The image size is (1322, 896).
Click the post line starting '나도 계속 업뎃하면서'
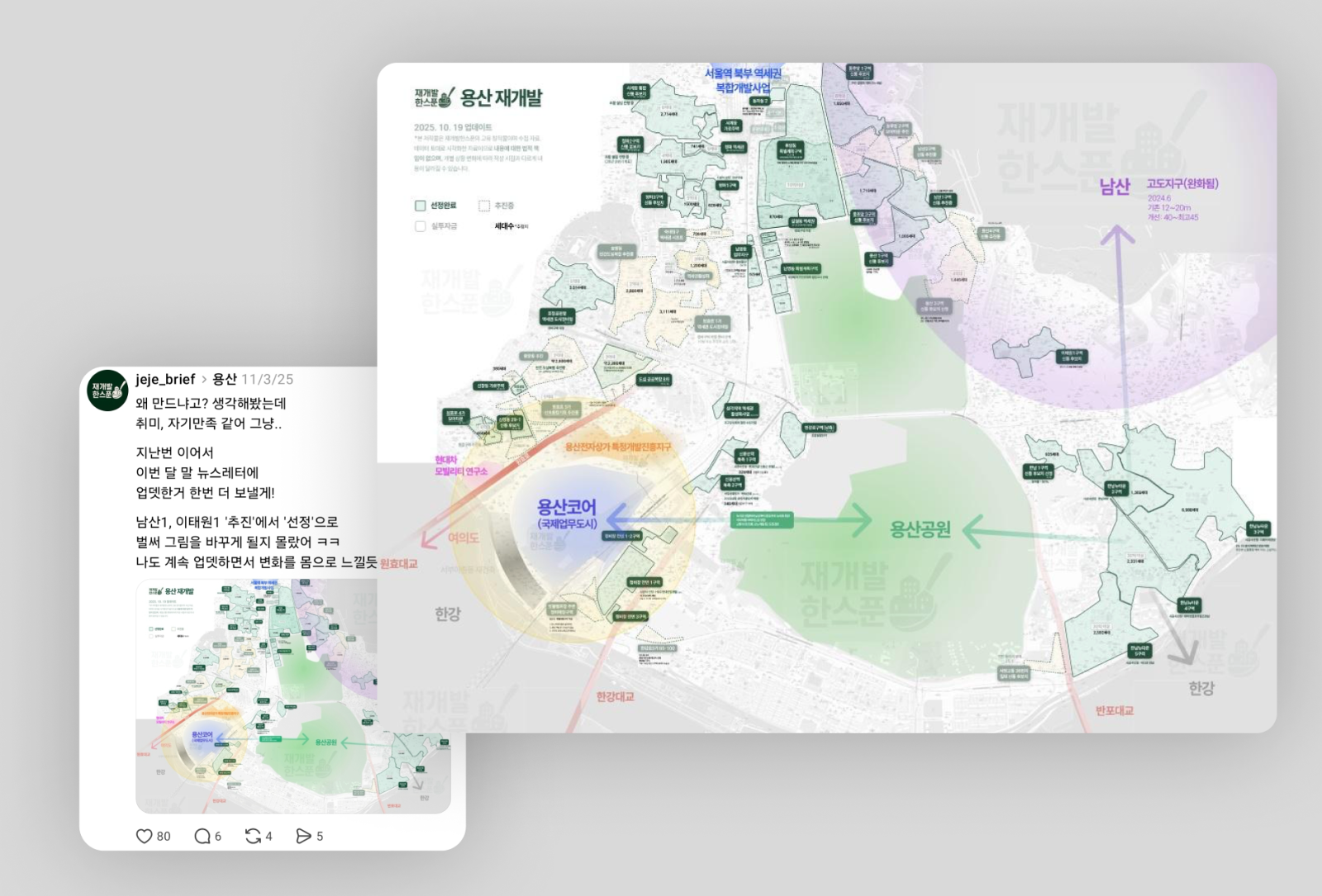[256, 562]
